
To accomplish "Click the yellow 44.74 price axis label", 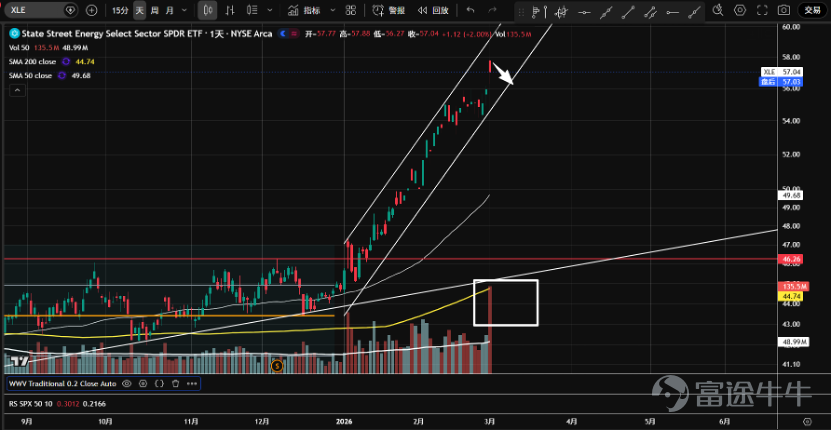I will point(791,296).
